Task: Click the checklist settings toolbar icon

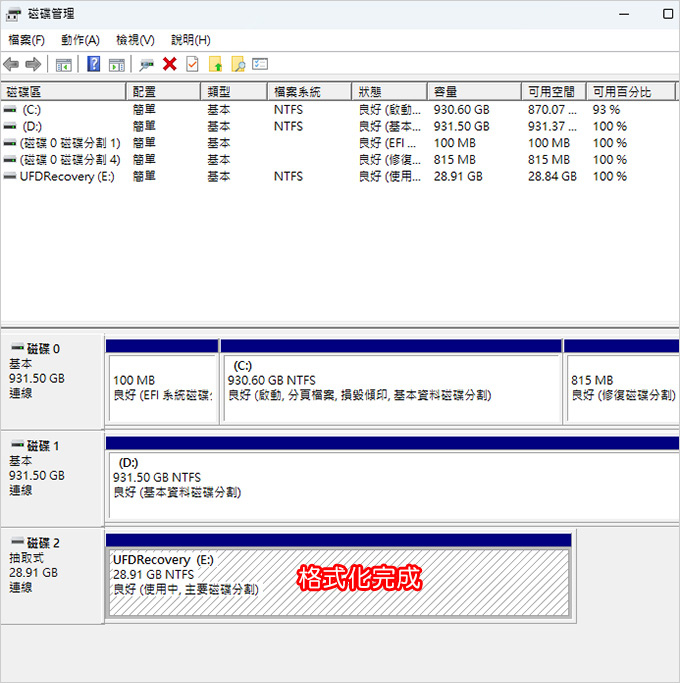Action: (x=260, y=64)
